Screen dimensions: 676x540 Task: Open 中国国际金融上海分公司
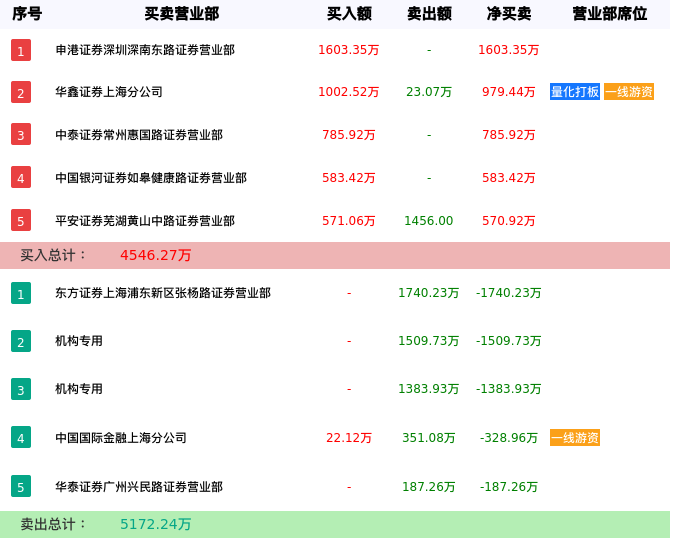(121, 438)
